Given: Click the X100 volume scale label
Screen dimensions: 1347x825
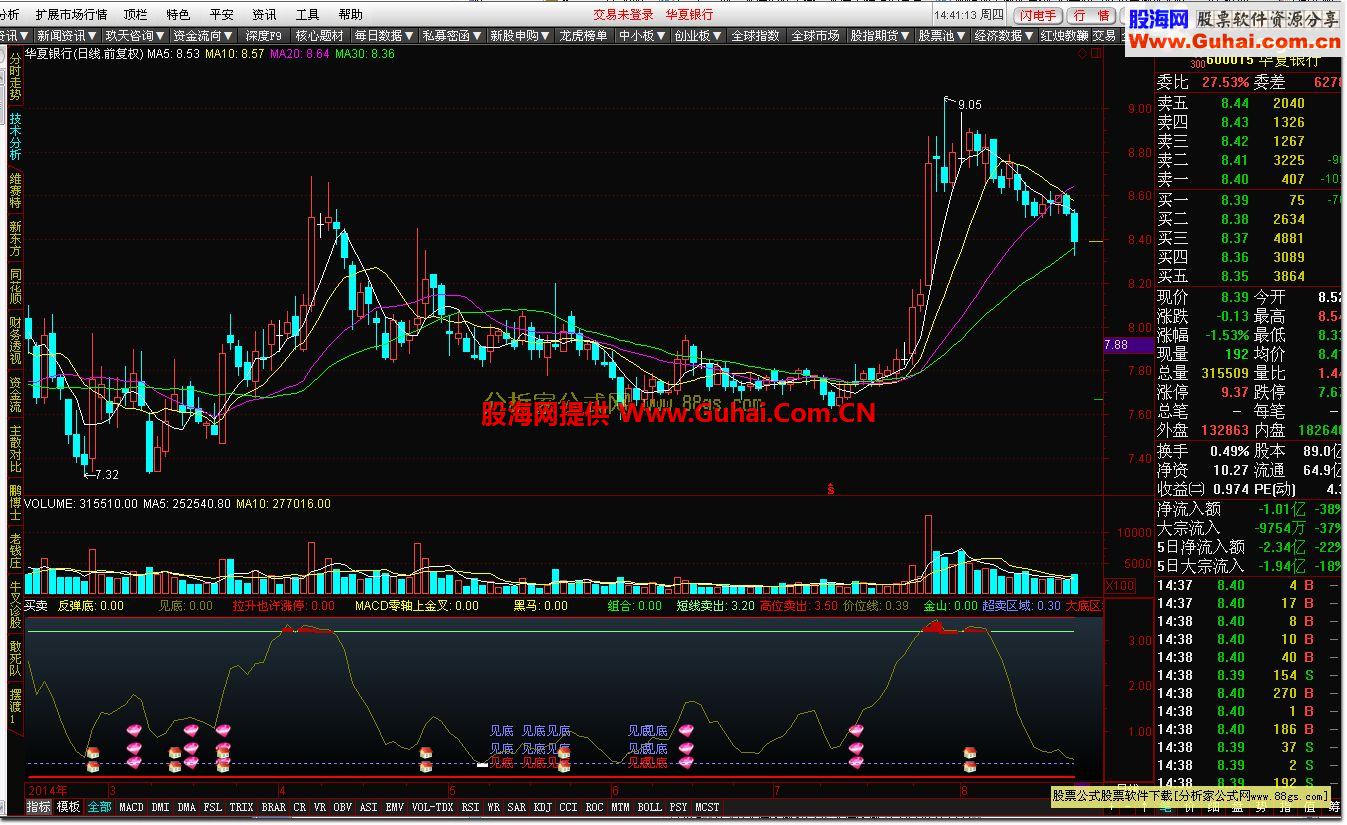Looking at the screenshot, I should coord(1120,584).
